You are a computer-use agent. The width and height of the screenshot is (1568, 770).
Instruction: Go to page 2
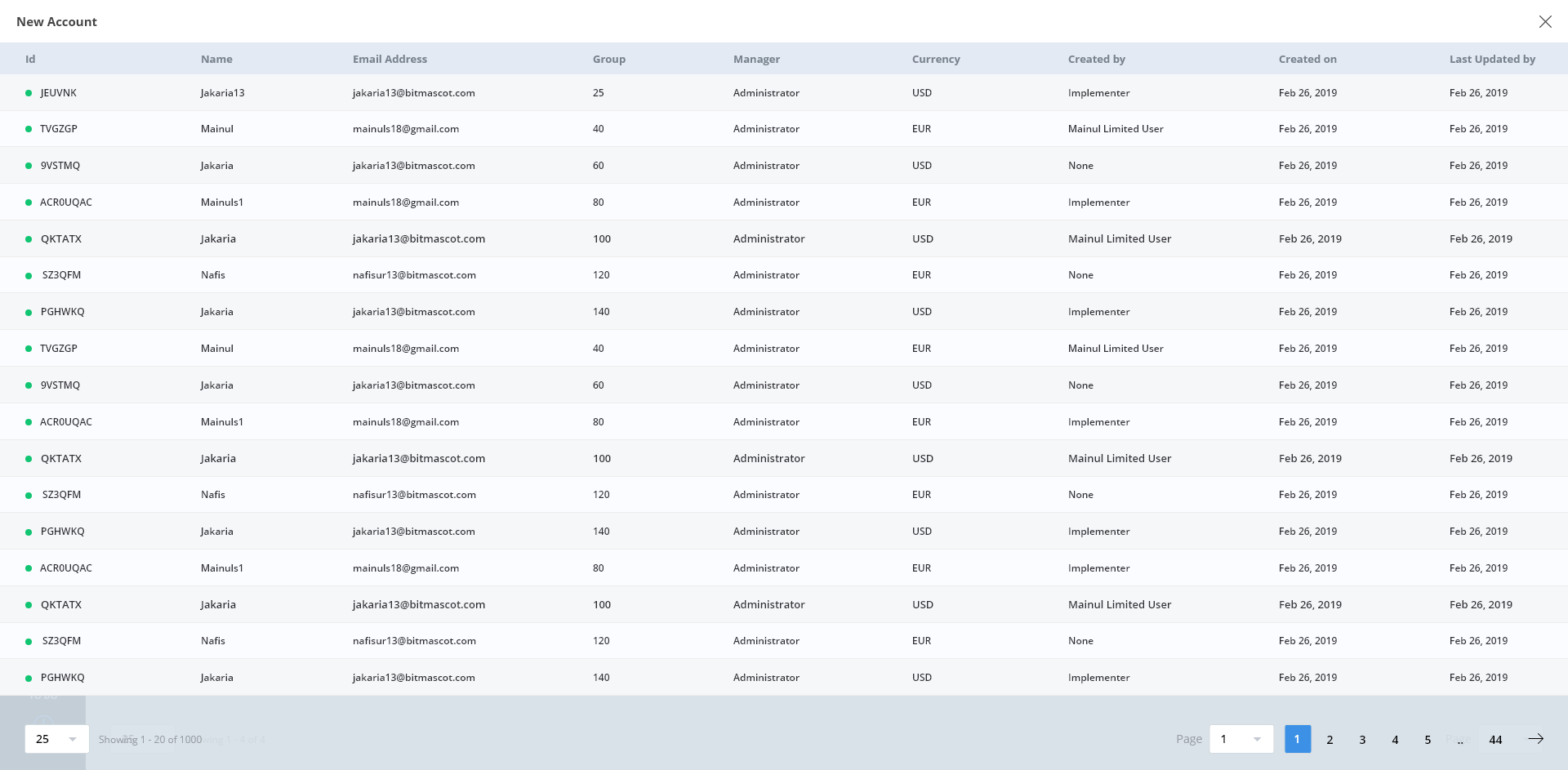[x=1330, y=740]
